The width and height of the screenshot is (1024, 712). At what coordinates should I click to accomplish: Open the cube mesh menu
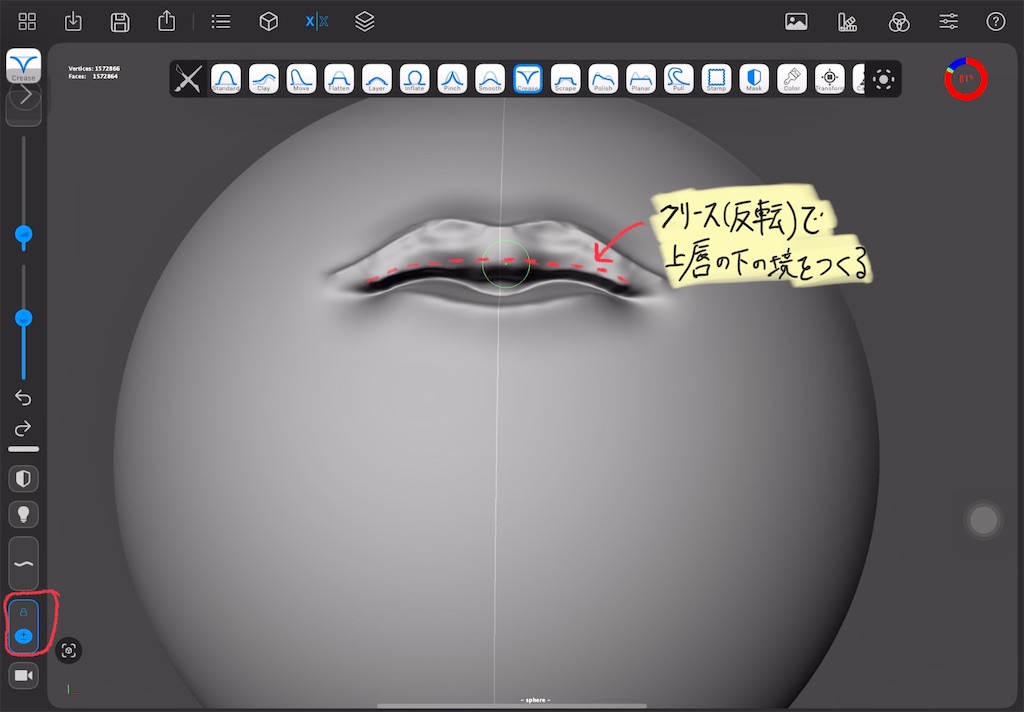tap(268, 22)
